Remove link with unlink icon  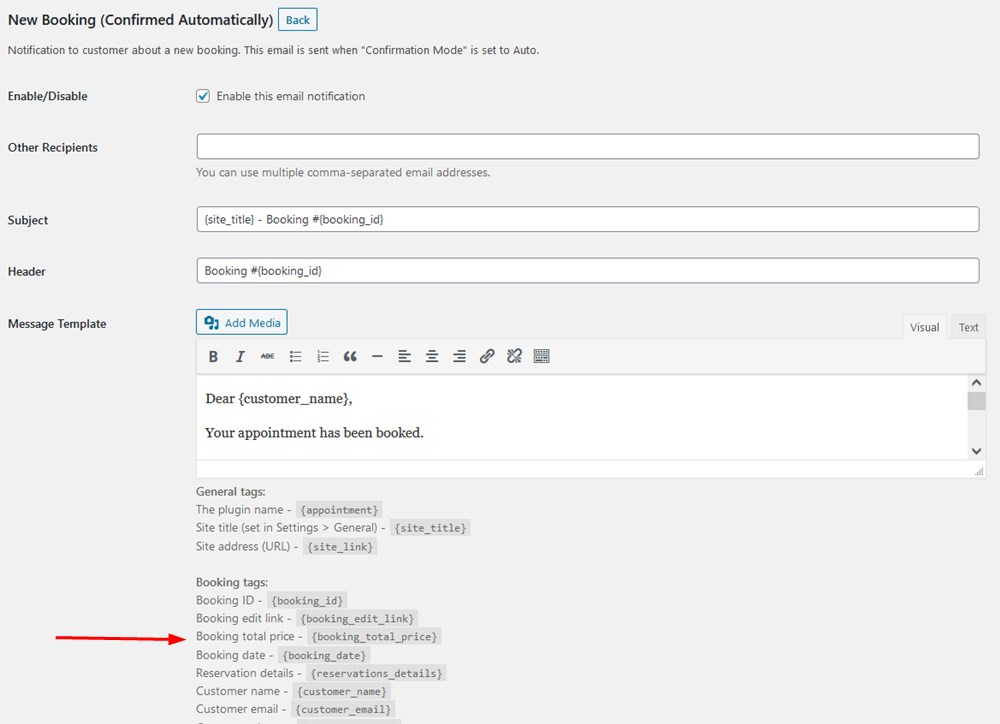514,357
